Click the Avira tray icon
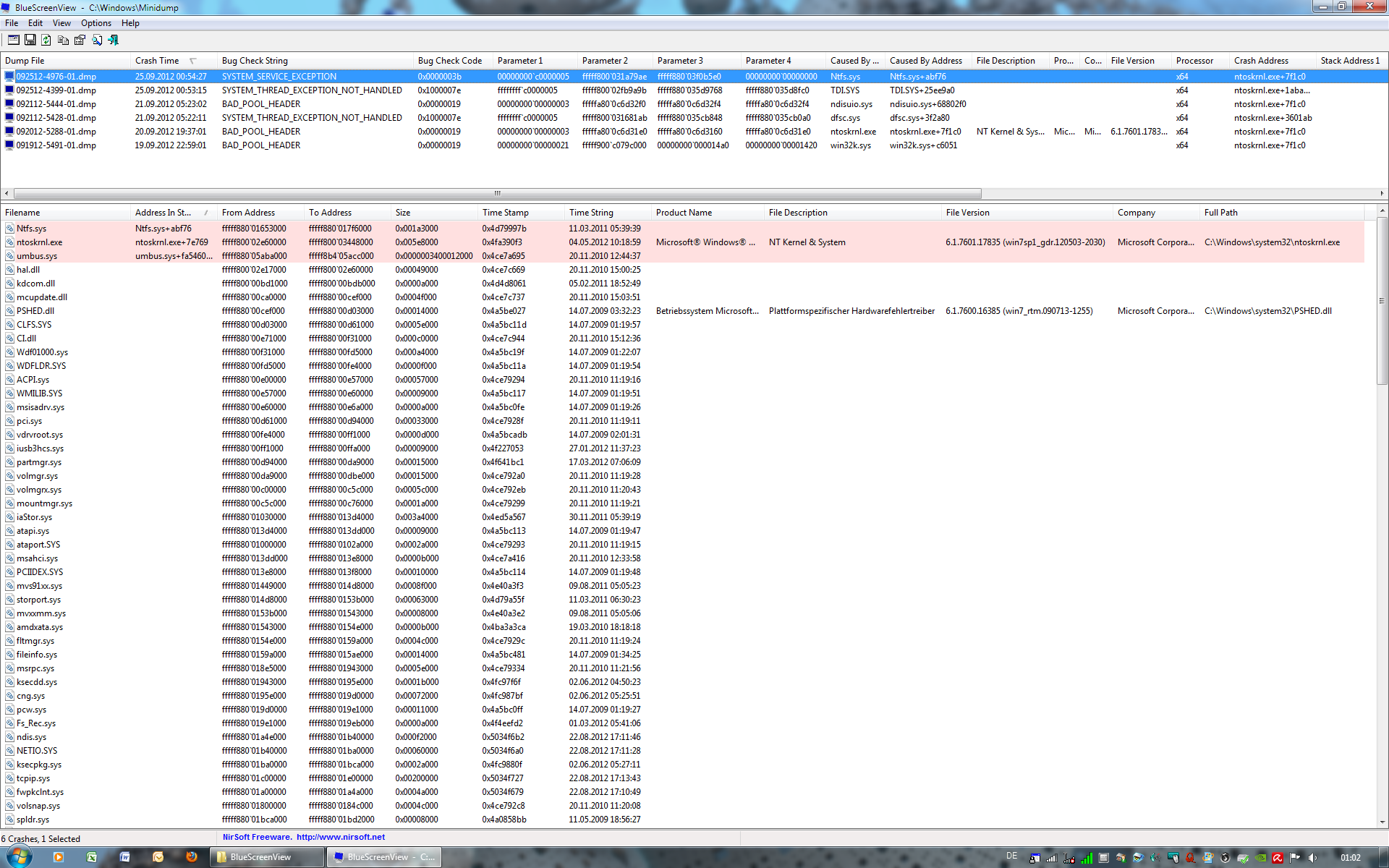The height and width of the screenshot is (868, 1389). pos(1278,858)
